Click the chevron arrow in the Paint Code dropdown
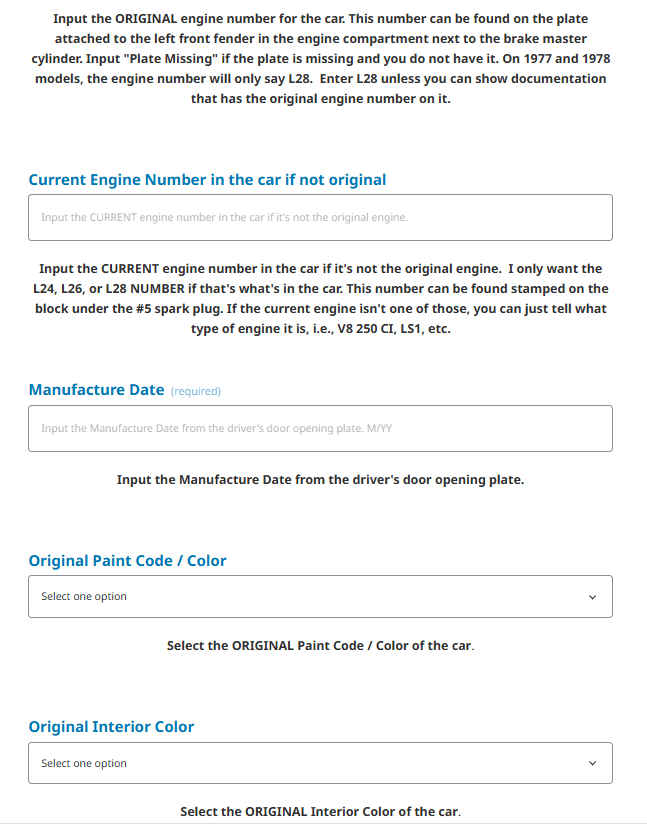This screenshot has width=647, height=824. [x=592, y=597]
